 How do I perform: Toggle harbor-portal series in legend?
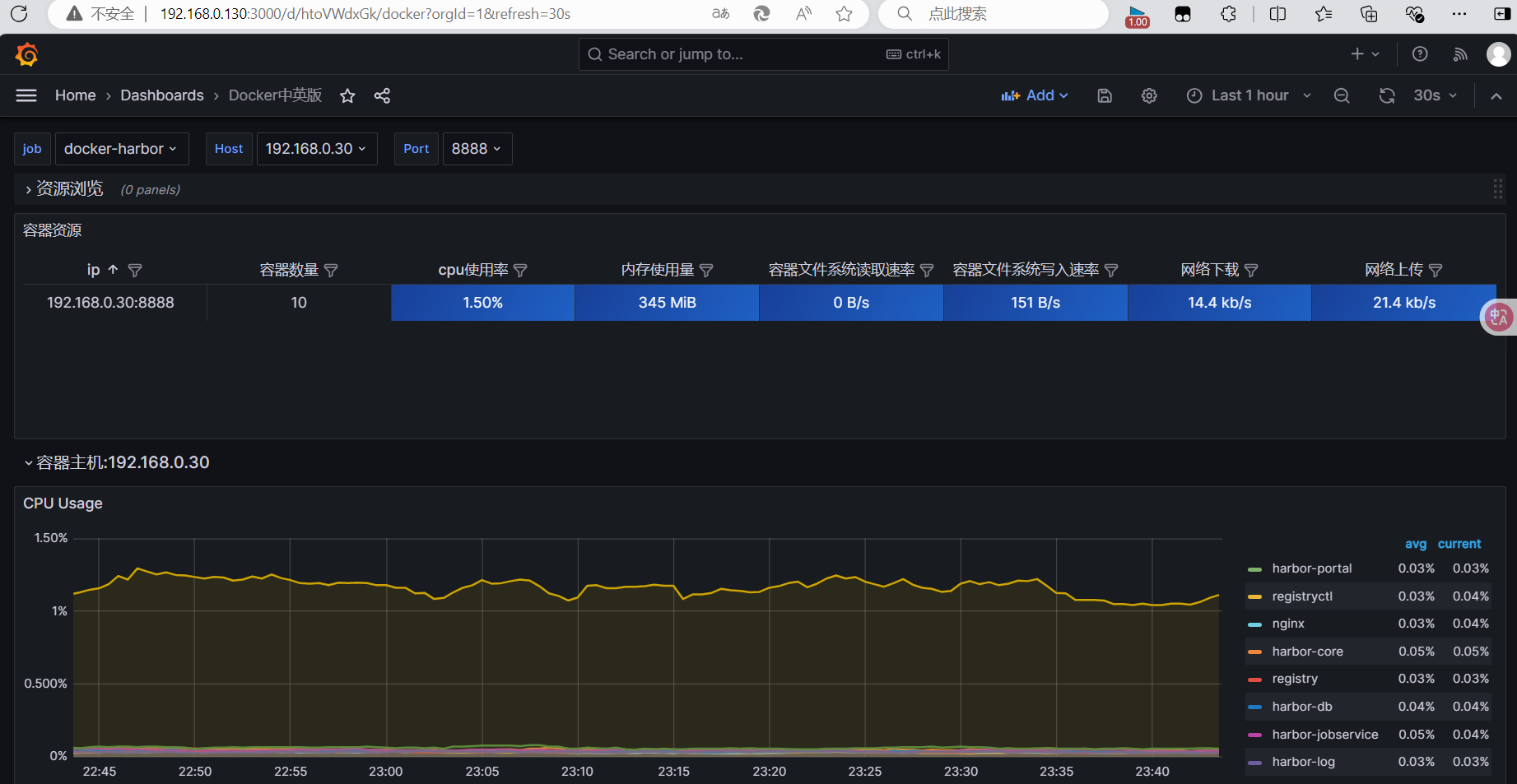click(1311, 568)
